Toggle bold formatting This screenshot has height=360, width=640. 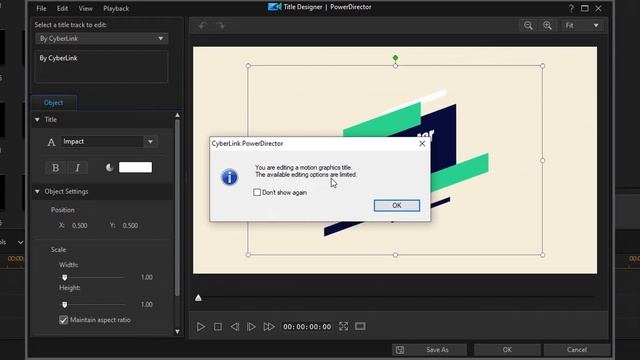tap(56, 168)
